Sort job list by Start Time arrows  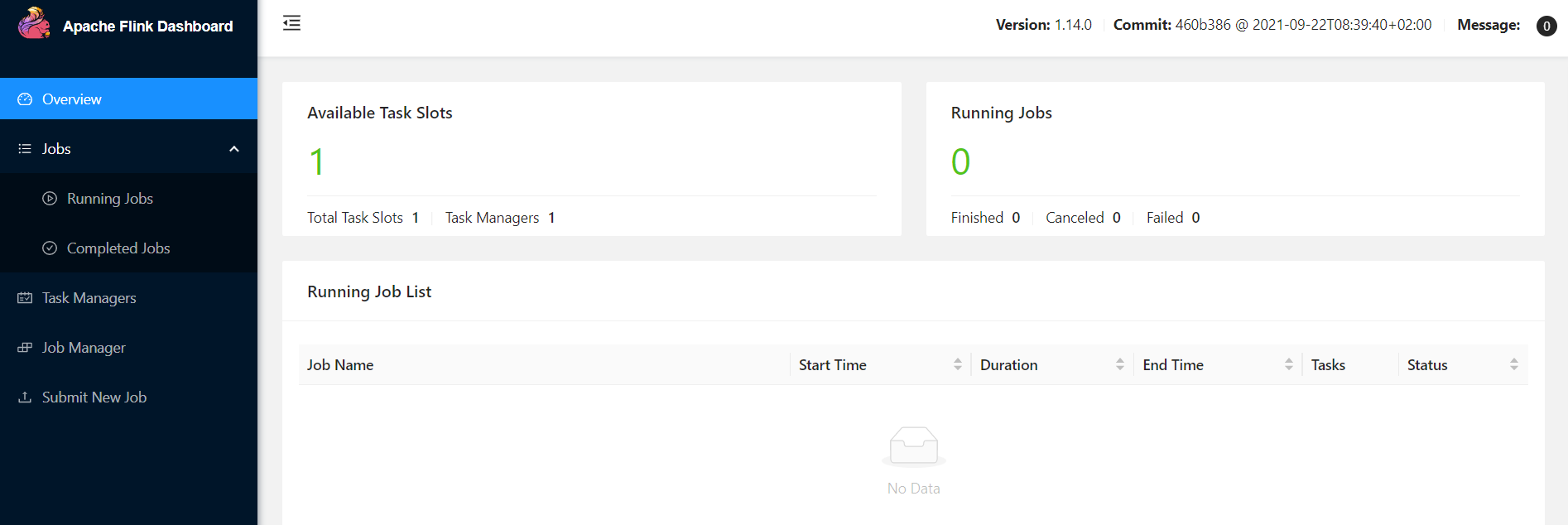click(x=957, y=364)
